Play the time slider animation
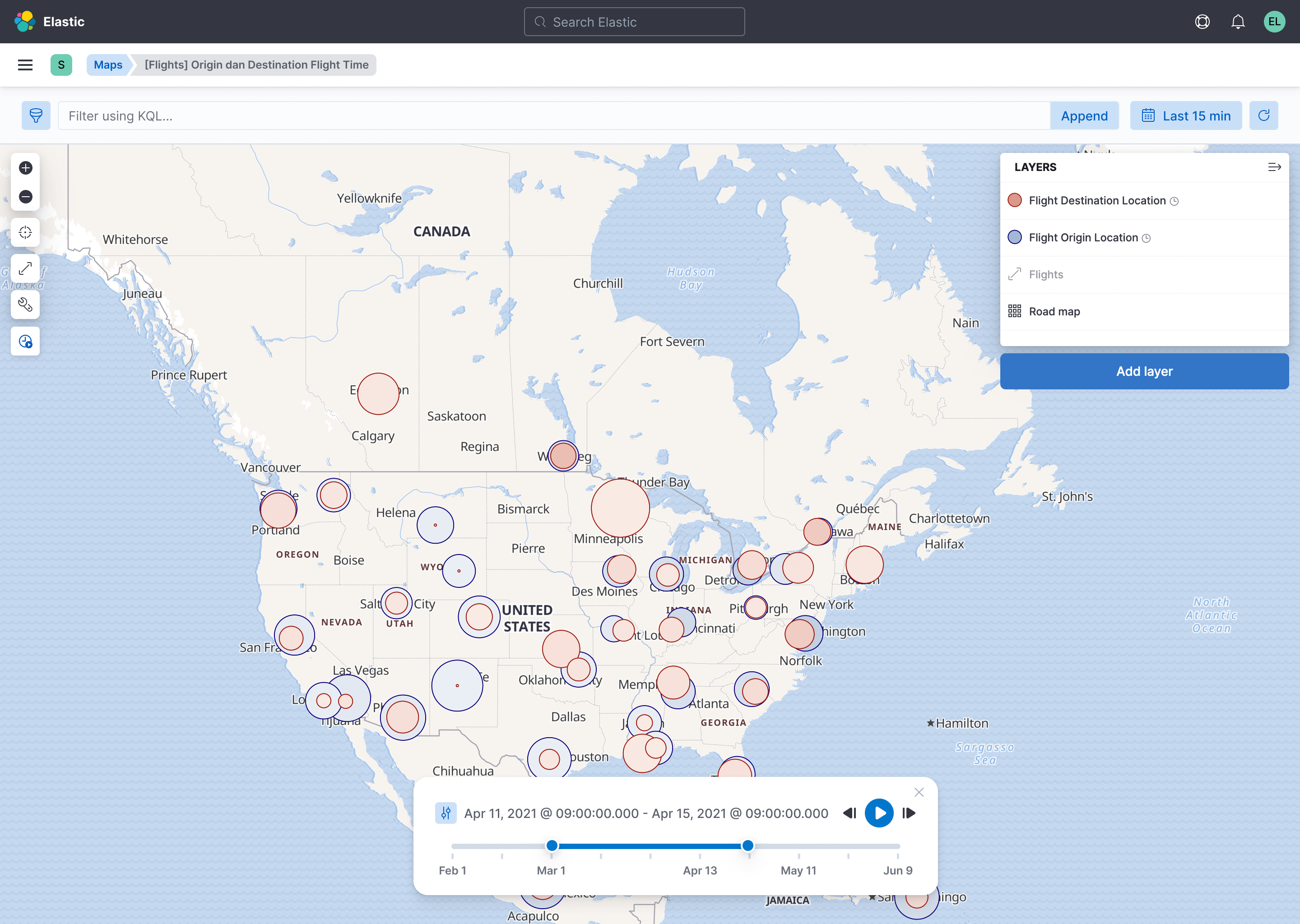The height and width of the screenshot is (924, 1300). pos(879,813)
